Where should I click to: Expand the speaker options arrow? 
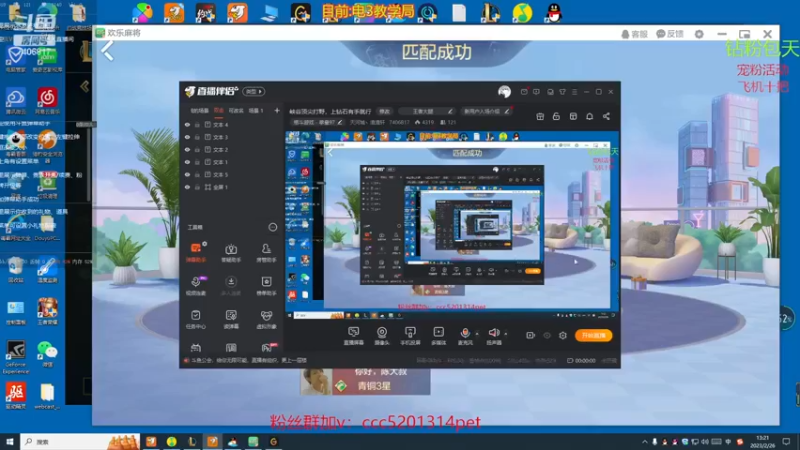coord(506,333)
